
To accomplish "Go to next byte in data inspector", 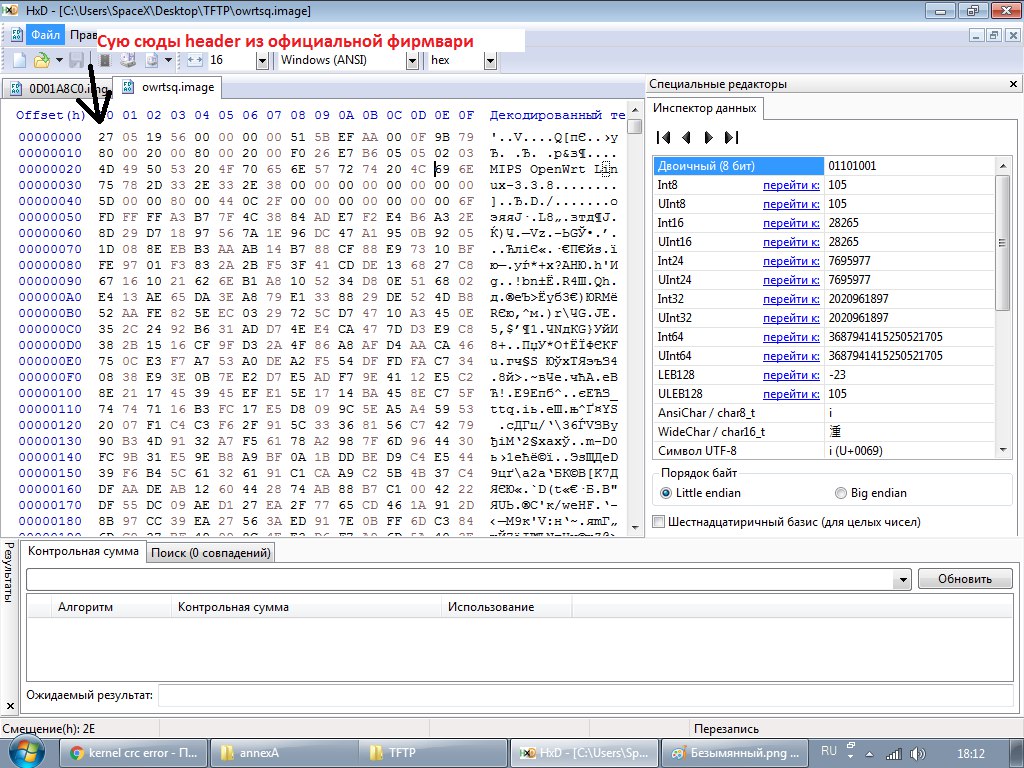I will click(x=709, y=137).
